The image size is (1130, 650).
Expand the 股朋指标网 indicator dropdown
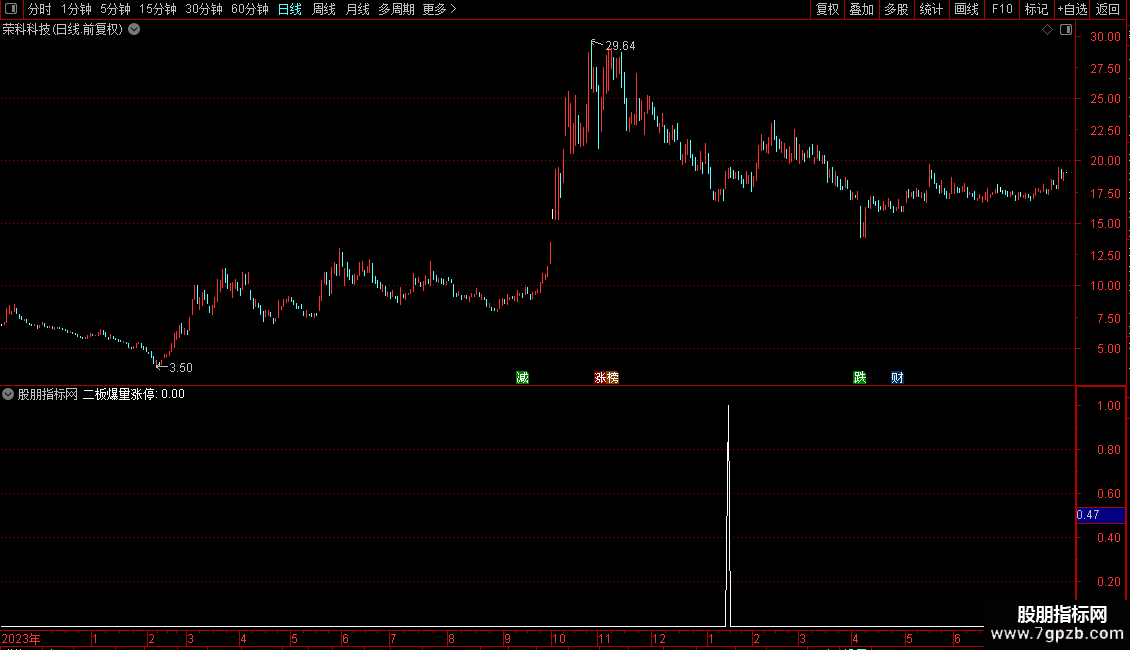[x=8, y=394]
